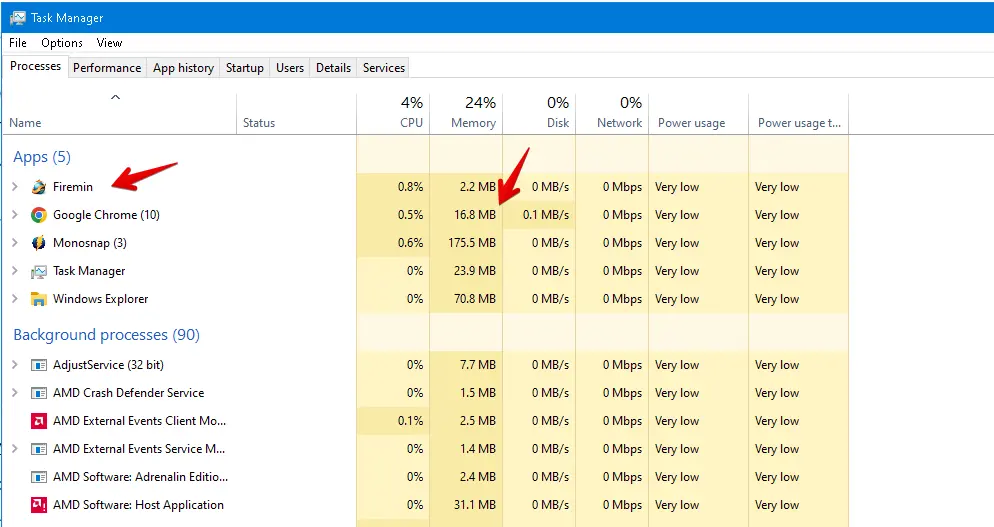Screen dimensions: 994x527
Task: Open the Options menu
Action: pyautogui.click(x=62, y=42)
